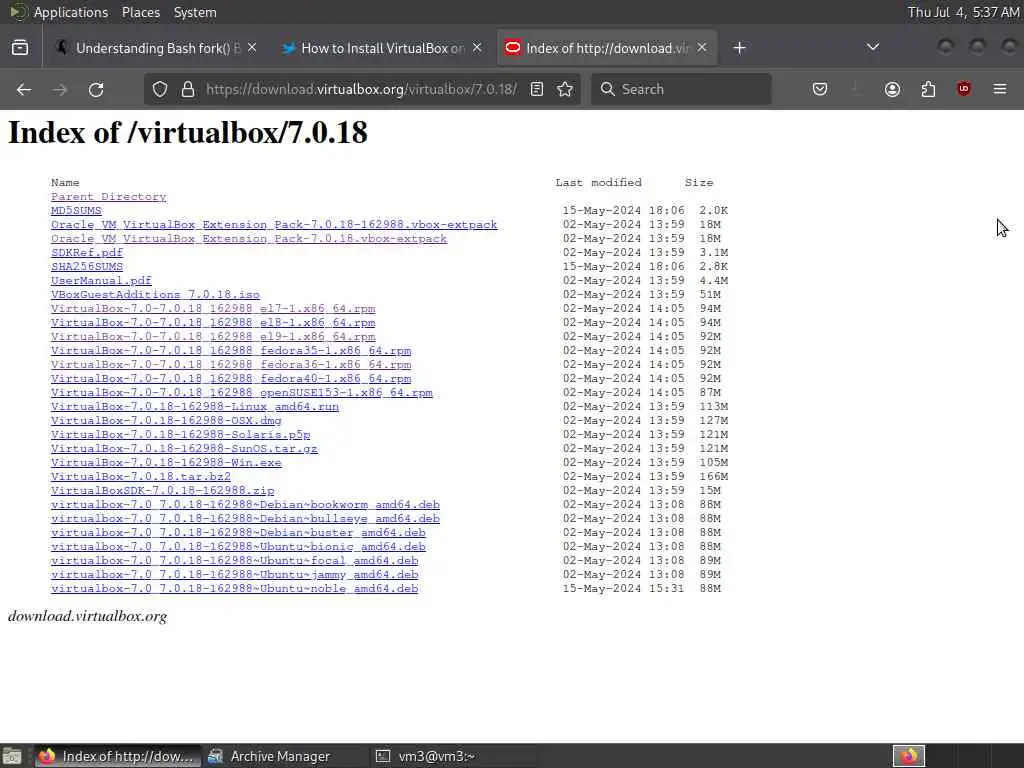The image size is (1024, 768).
Task: Open the System menu in the top panel
Action: tap(195, 12)
